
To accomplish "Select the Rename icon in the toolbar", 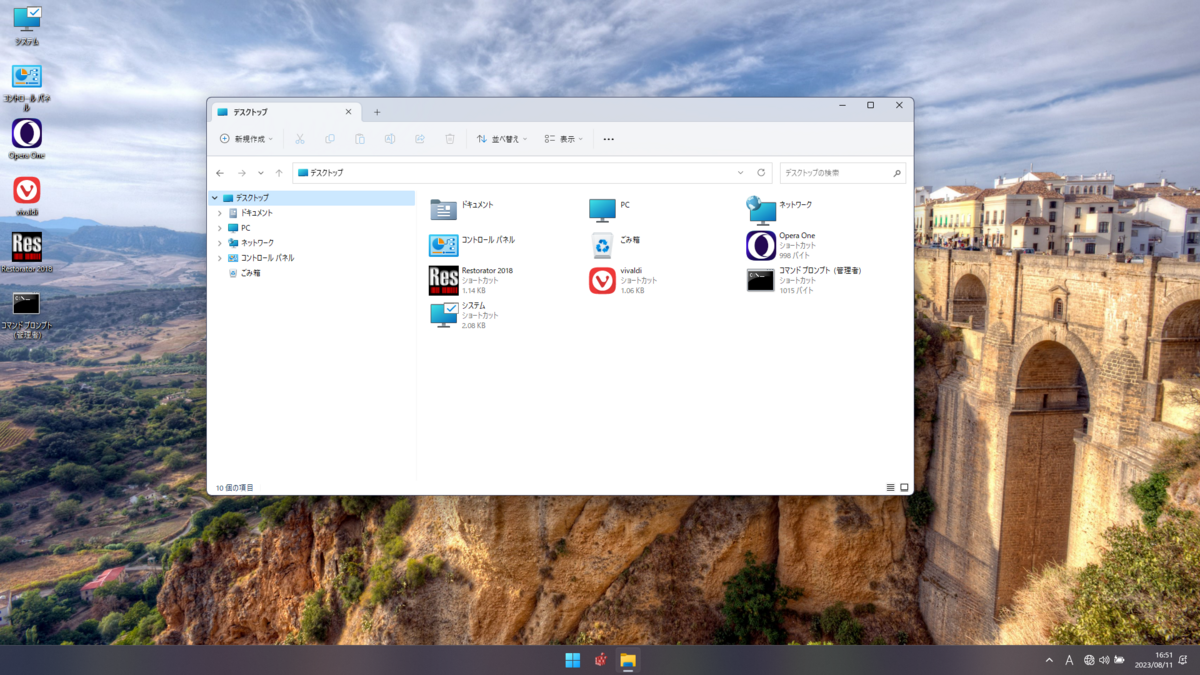I will (390, 138).
